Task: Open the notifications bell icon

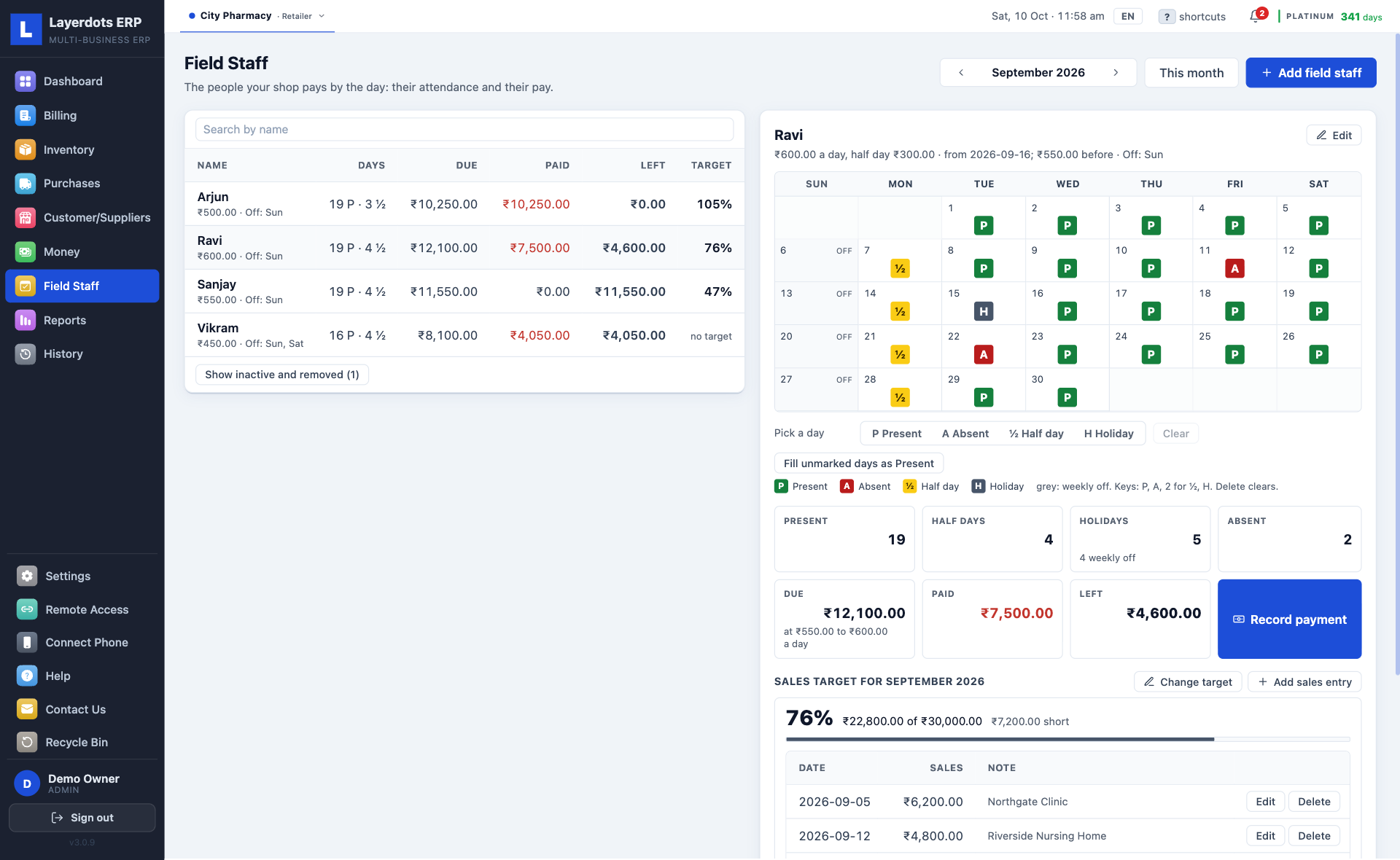Action: [x=1255, y=16]
